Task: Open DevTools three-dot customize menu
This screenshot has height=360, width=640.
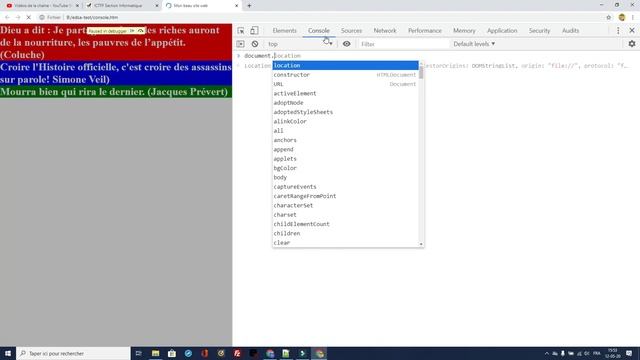Action: (x=618, y=31)
